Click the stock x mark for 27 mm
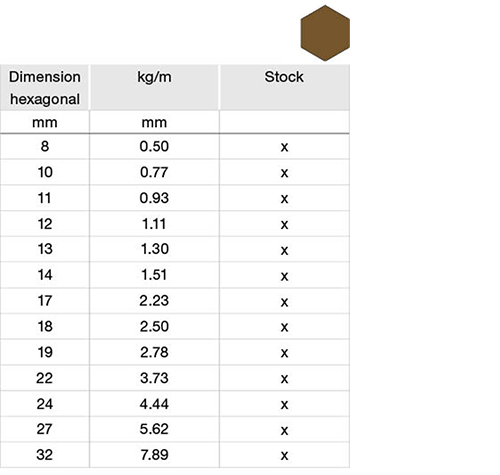Viewport: 500px width, 475px height. point(284,430)
